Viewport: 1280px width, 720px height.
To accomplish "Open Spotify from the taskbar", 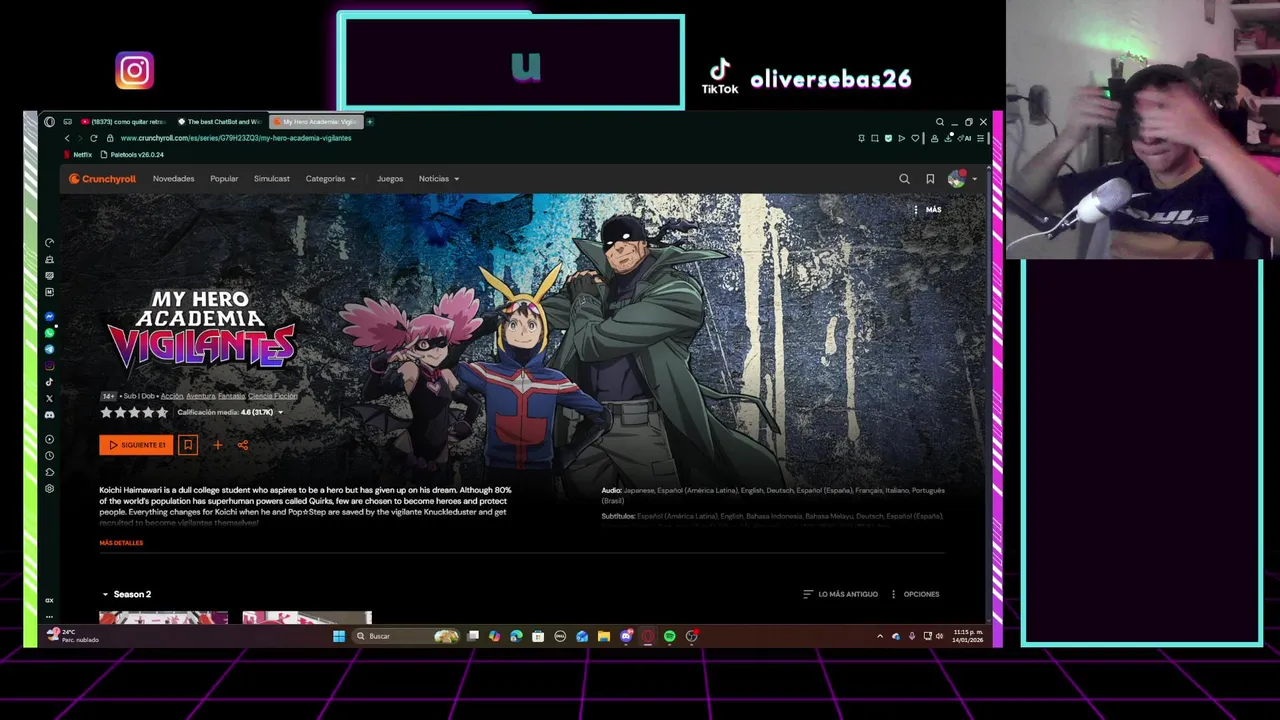I will [670, 636].
